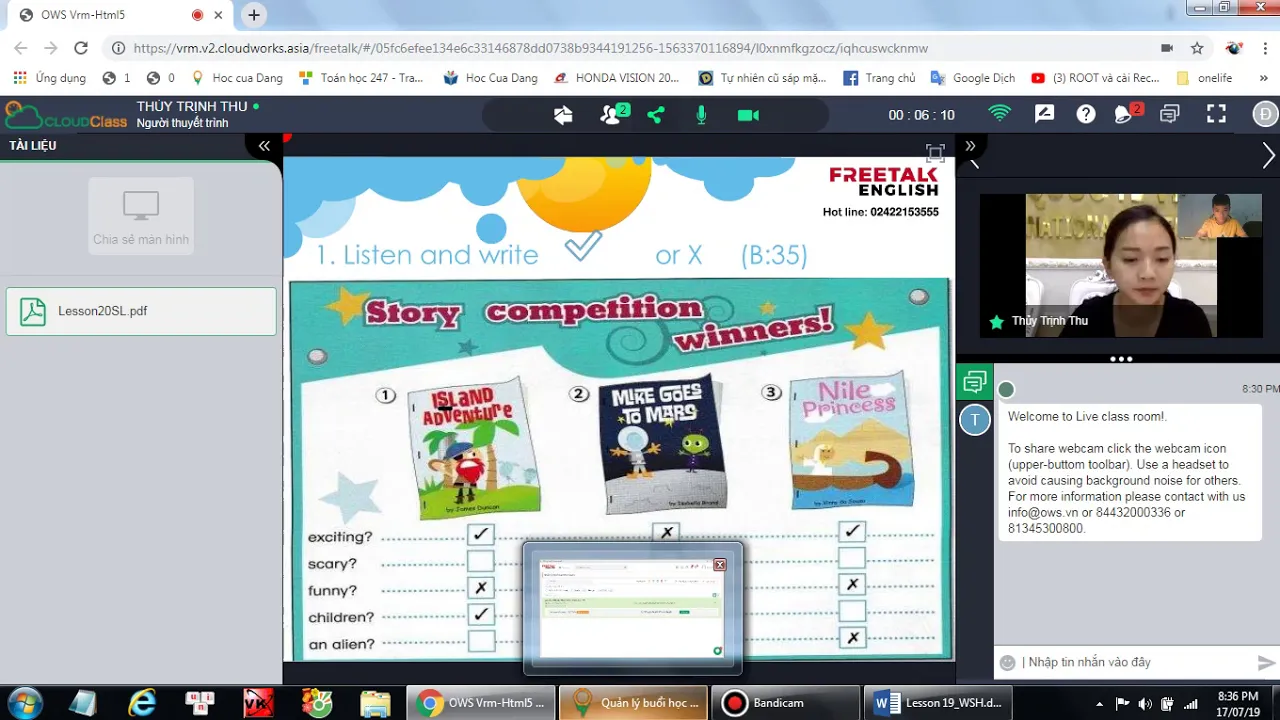Close the taskbar preview popup
This screenshot has height=720, width=1280.
(x=719, y=565)
